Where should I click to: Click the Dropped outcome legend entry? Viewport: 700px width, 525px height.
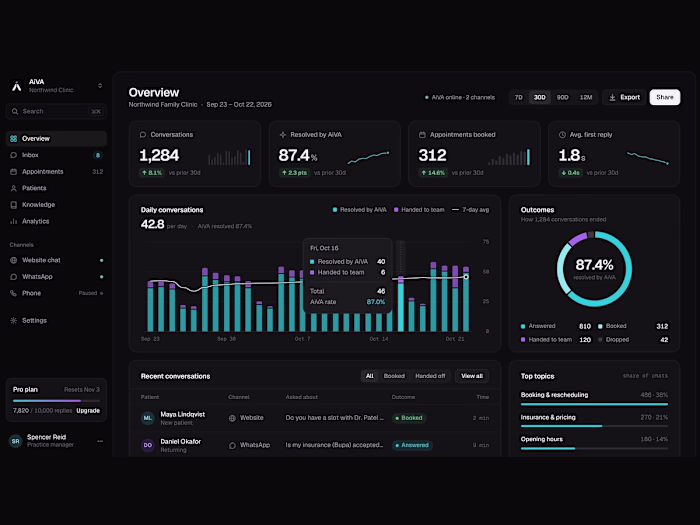(x=633, y=339)
